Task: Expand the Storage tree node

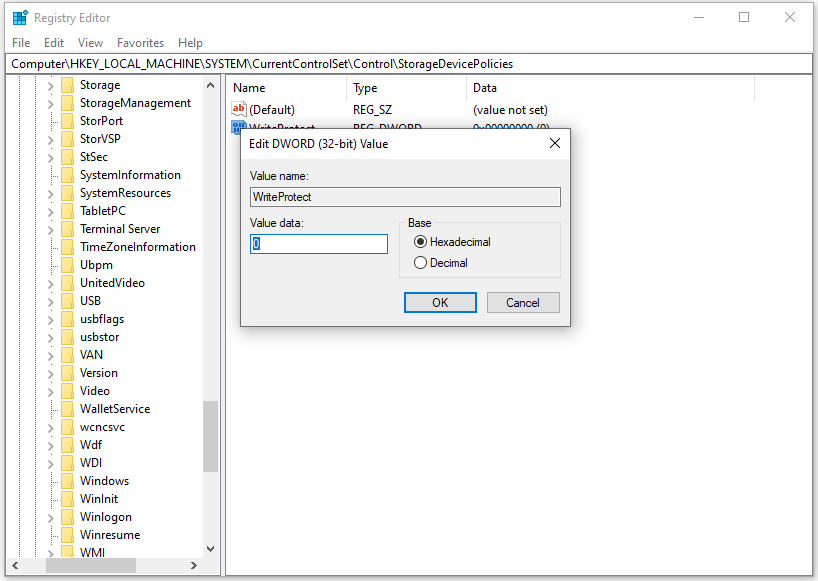Action: click(50, 84)
